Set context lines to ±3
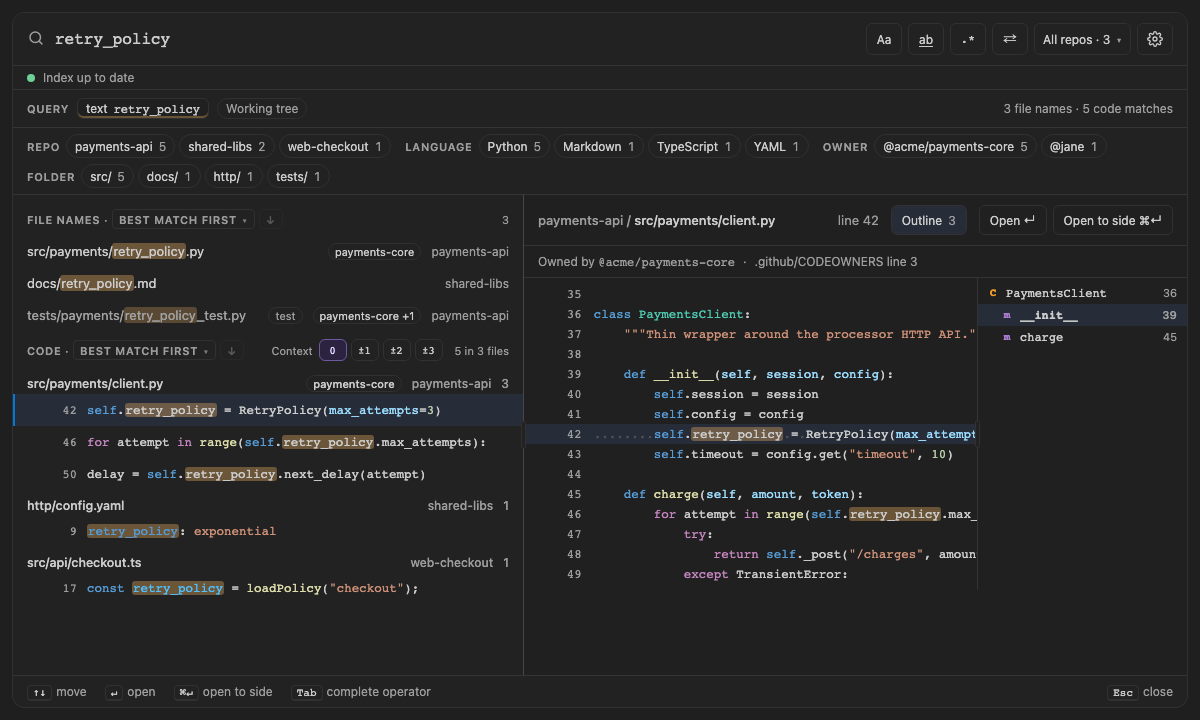Viewport: 1200px width, 720px height. coord(429,351)
